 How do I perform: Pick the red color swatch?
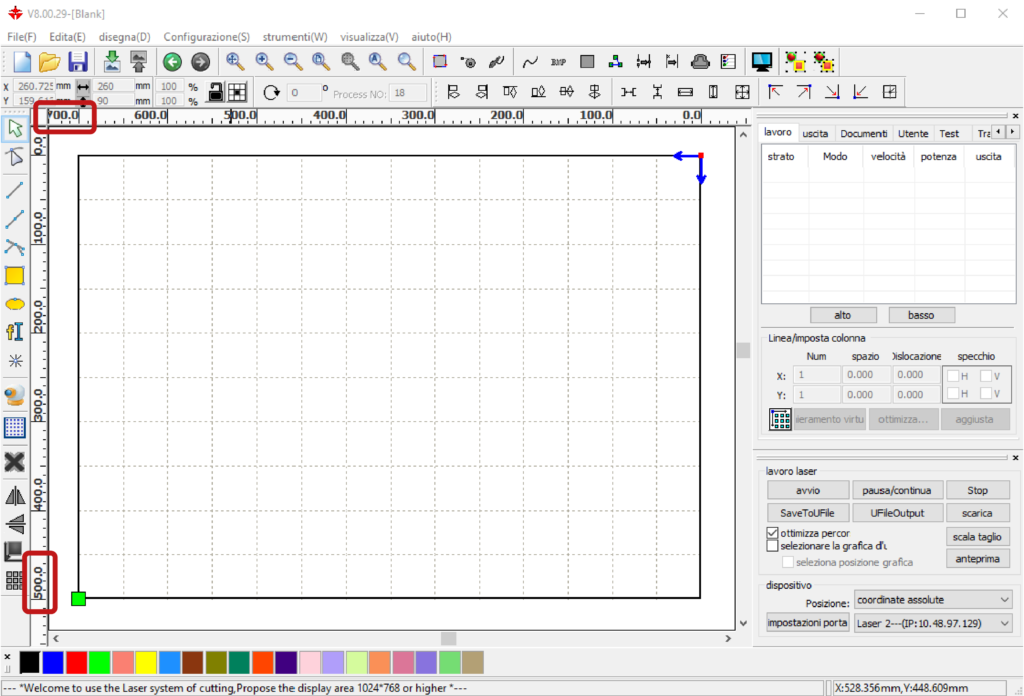point(76,662)
